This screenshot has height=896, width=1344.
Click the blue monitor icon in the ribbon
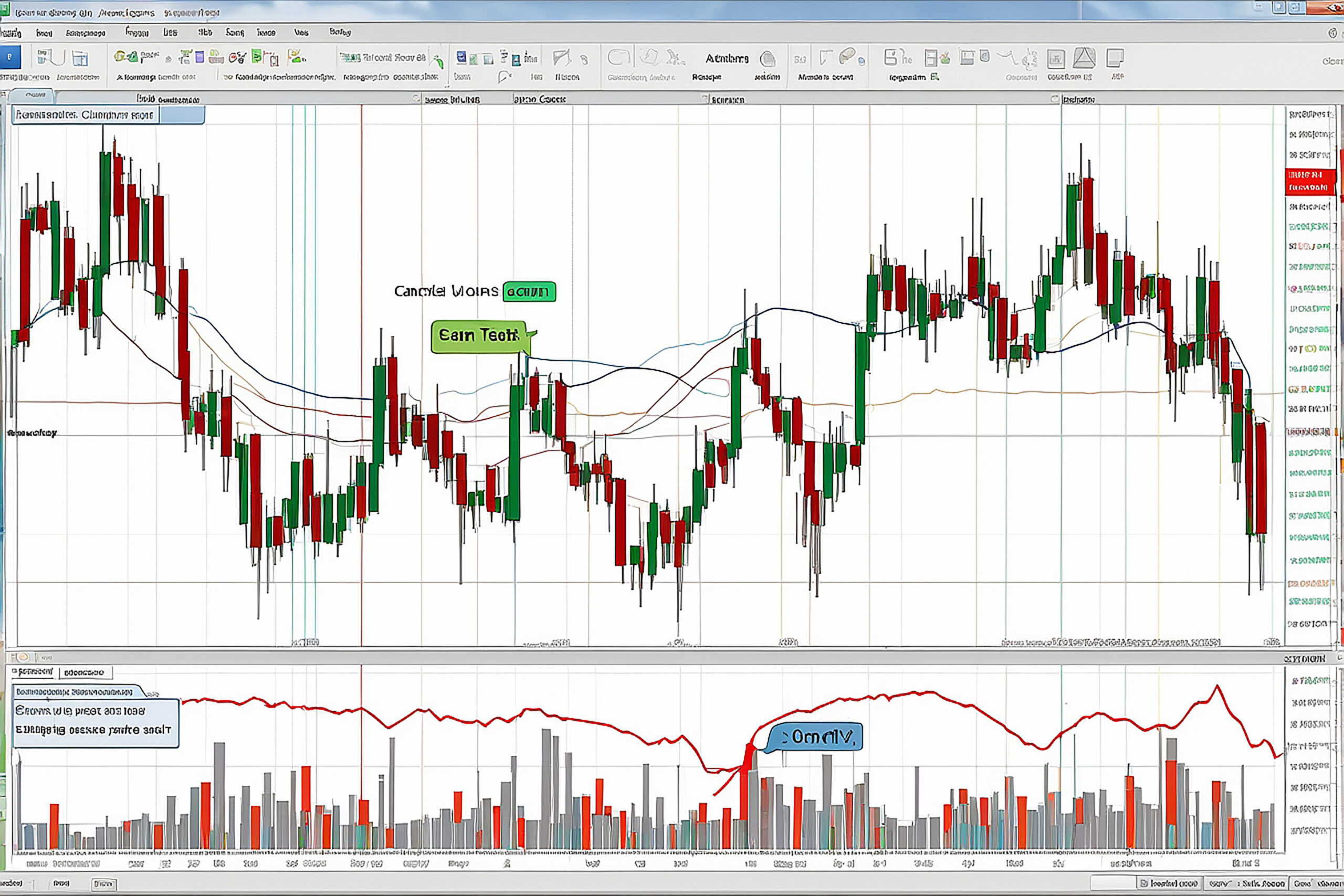[x=460, y=57]
